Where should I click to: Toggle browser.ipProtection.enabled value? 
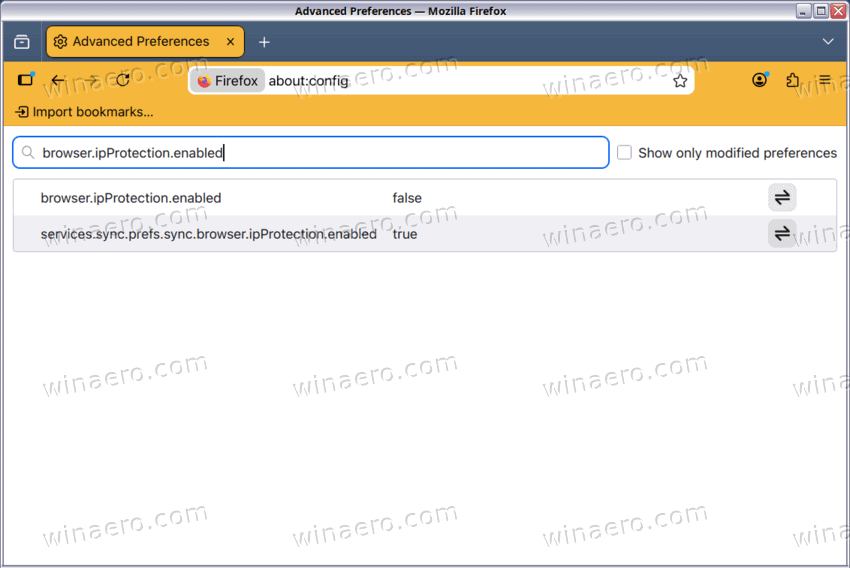[782, 198]
